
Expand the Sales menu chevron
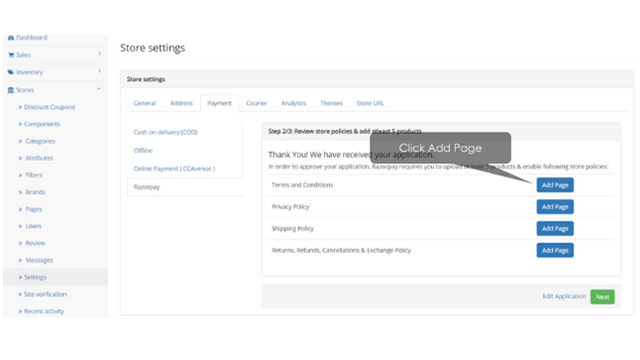pyautogui.click(x=100, y=54)
